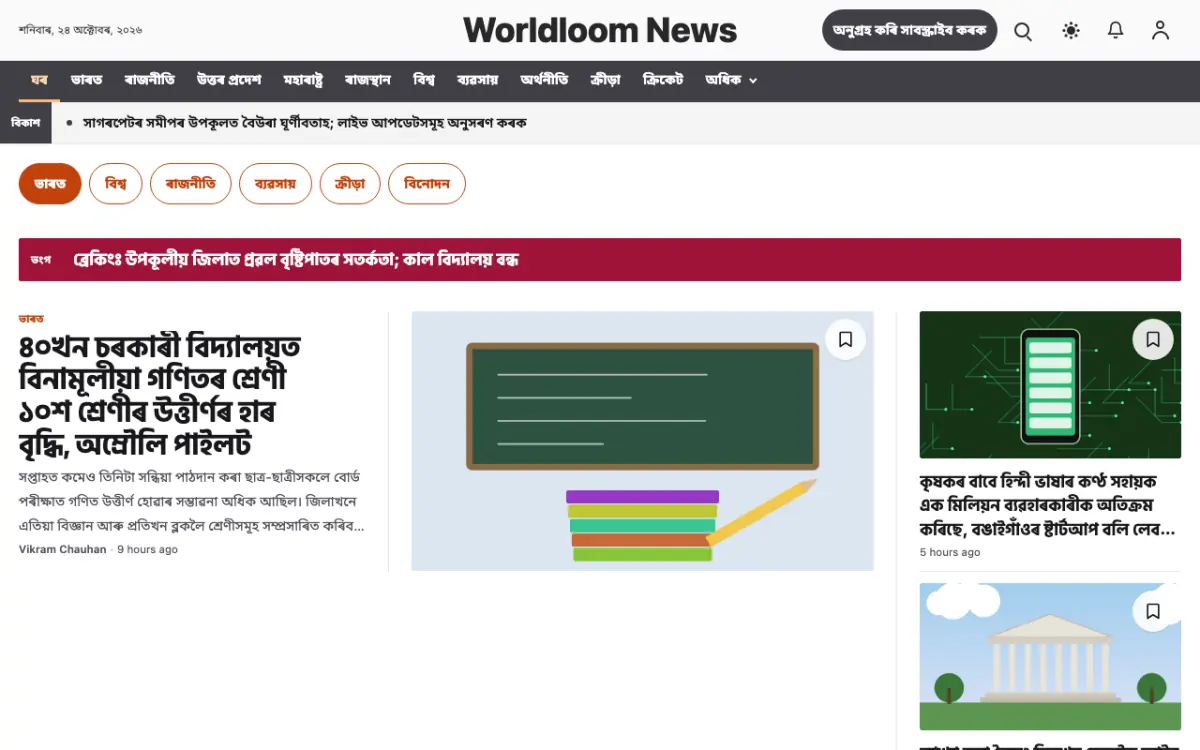Bookmark the courthouse building story

point(1153,611)
